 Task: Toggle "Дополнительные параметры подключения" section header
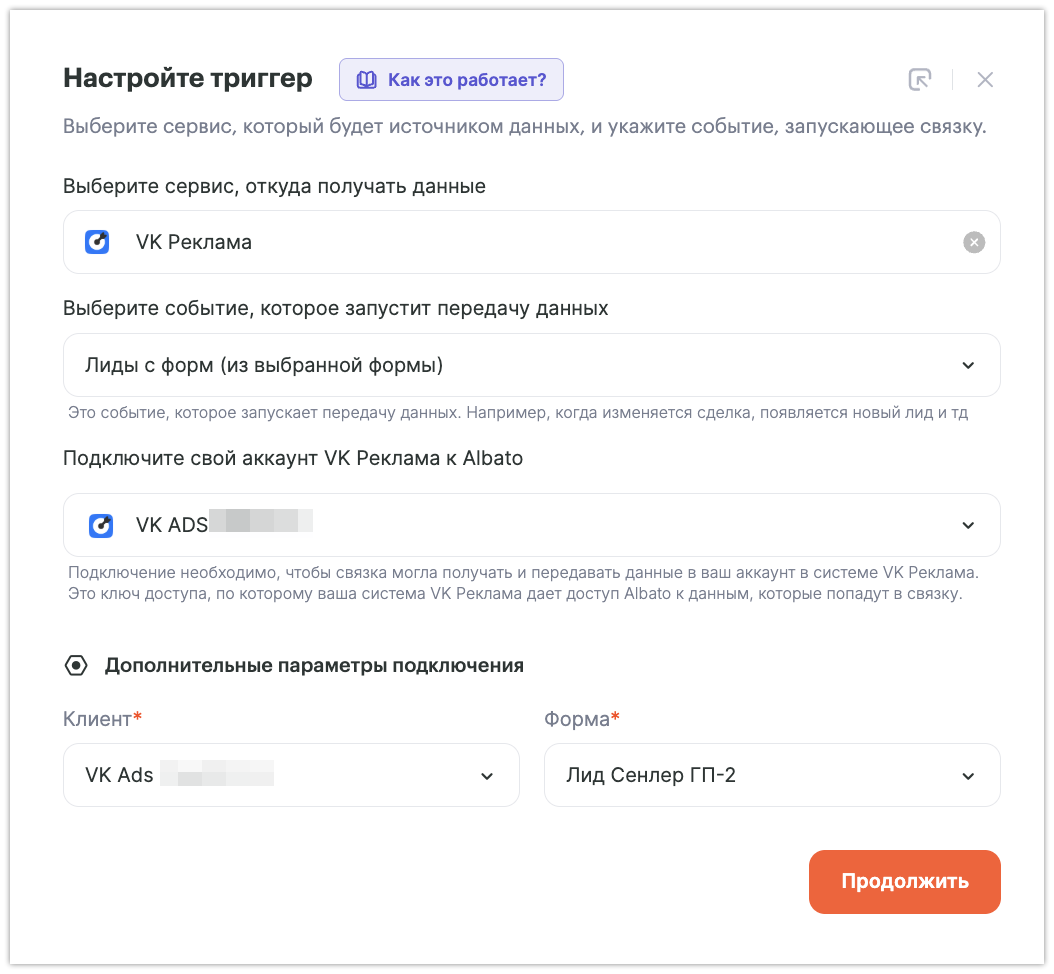tap(314, 666)
